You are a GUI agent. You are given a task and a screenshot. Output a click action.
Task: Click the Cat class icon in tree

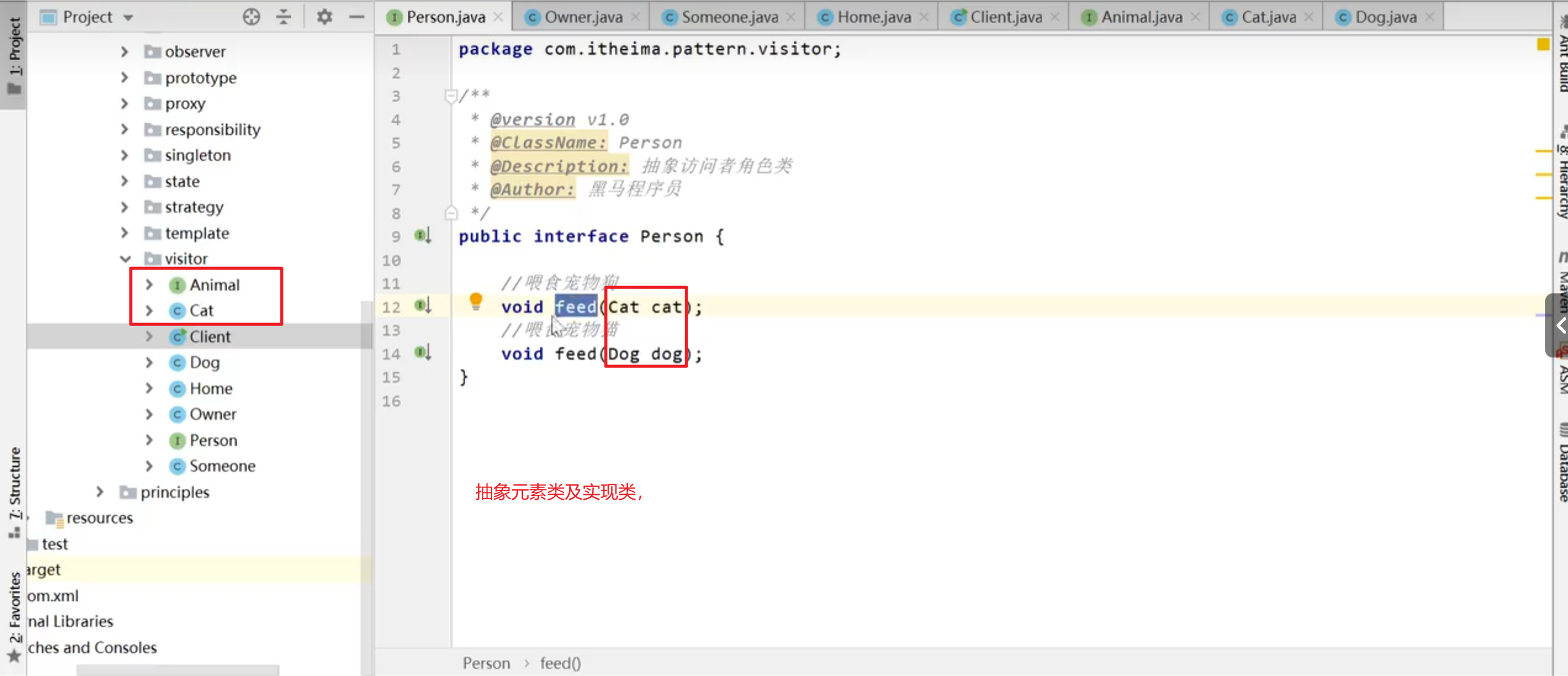click(x=177, y=311)
